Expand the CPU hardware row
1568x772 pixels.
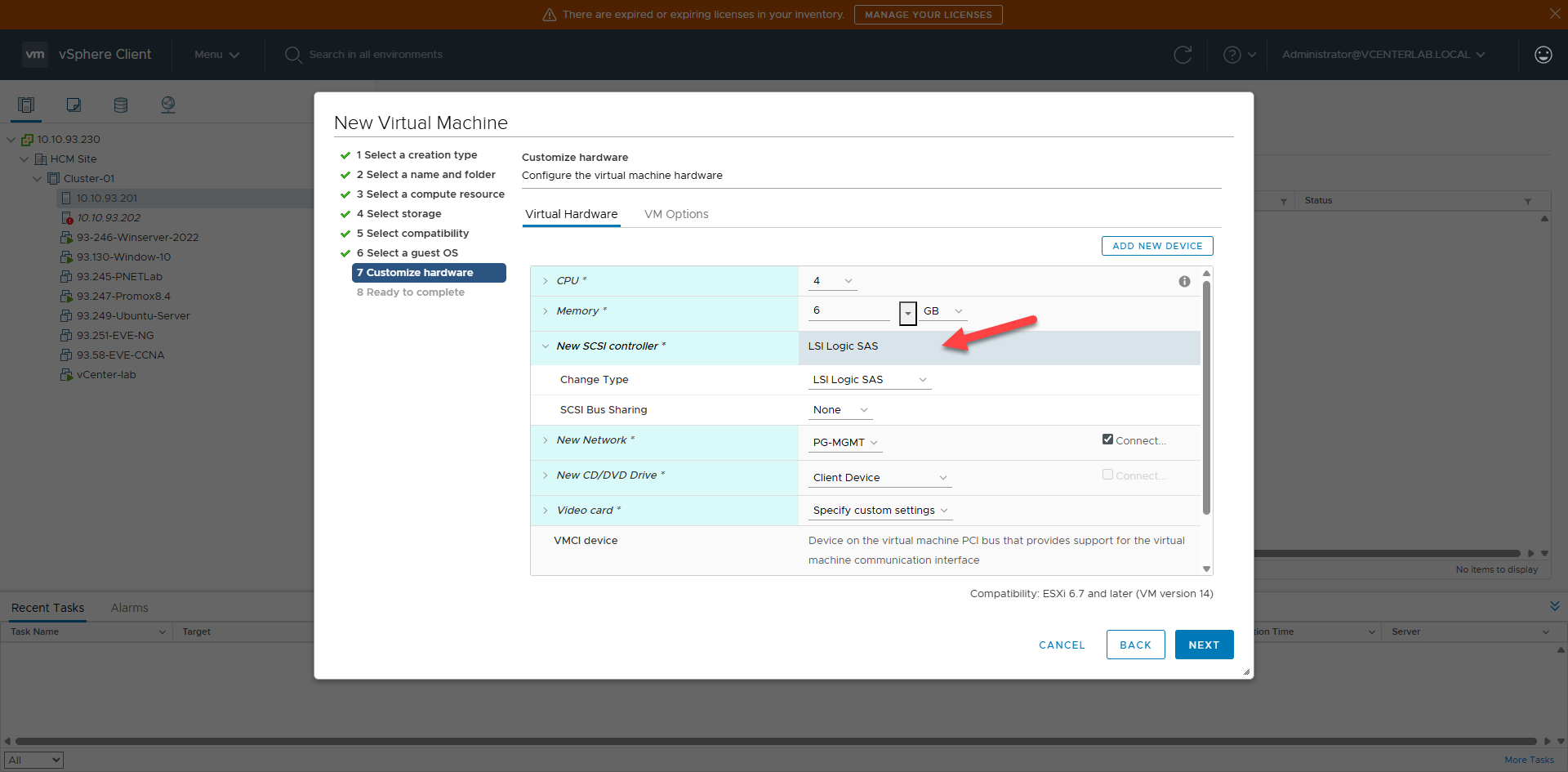(x=546, y=281)
